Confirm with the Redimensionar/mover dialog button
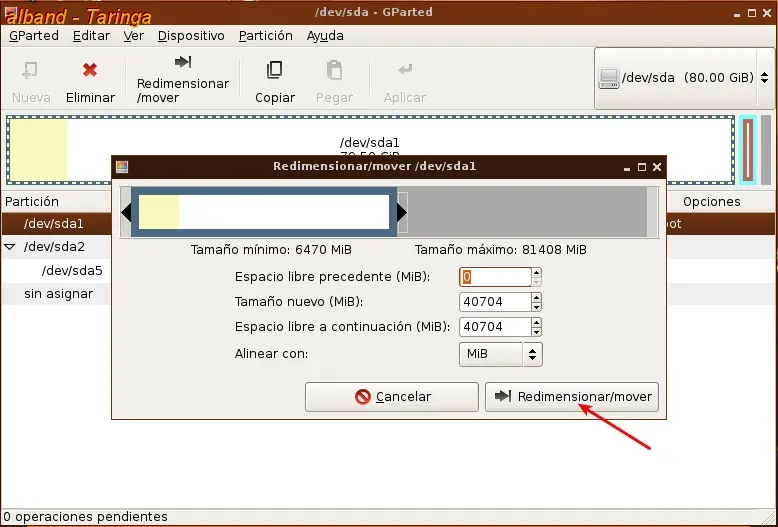The height and width of the screenshot is (527, 778). coord(572,396)
